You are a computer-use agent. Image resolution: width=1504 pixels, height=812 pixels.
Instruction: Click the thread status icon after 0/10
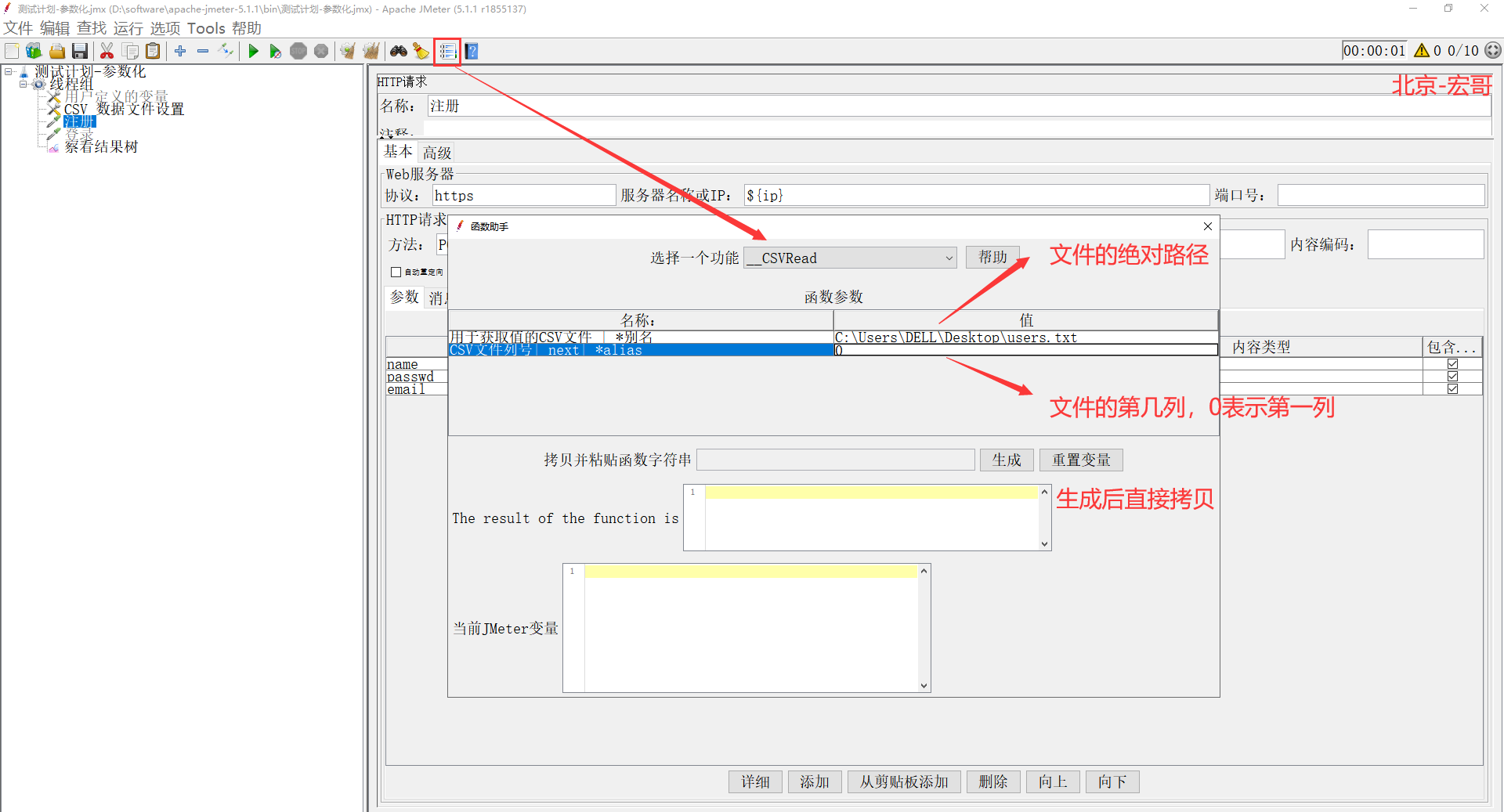click(x=1493, y=50)
